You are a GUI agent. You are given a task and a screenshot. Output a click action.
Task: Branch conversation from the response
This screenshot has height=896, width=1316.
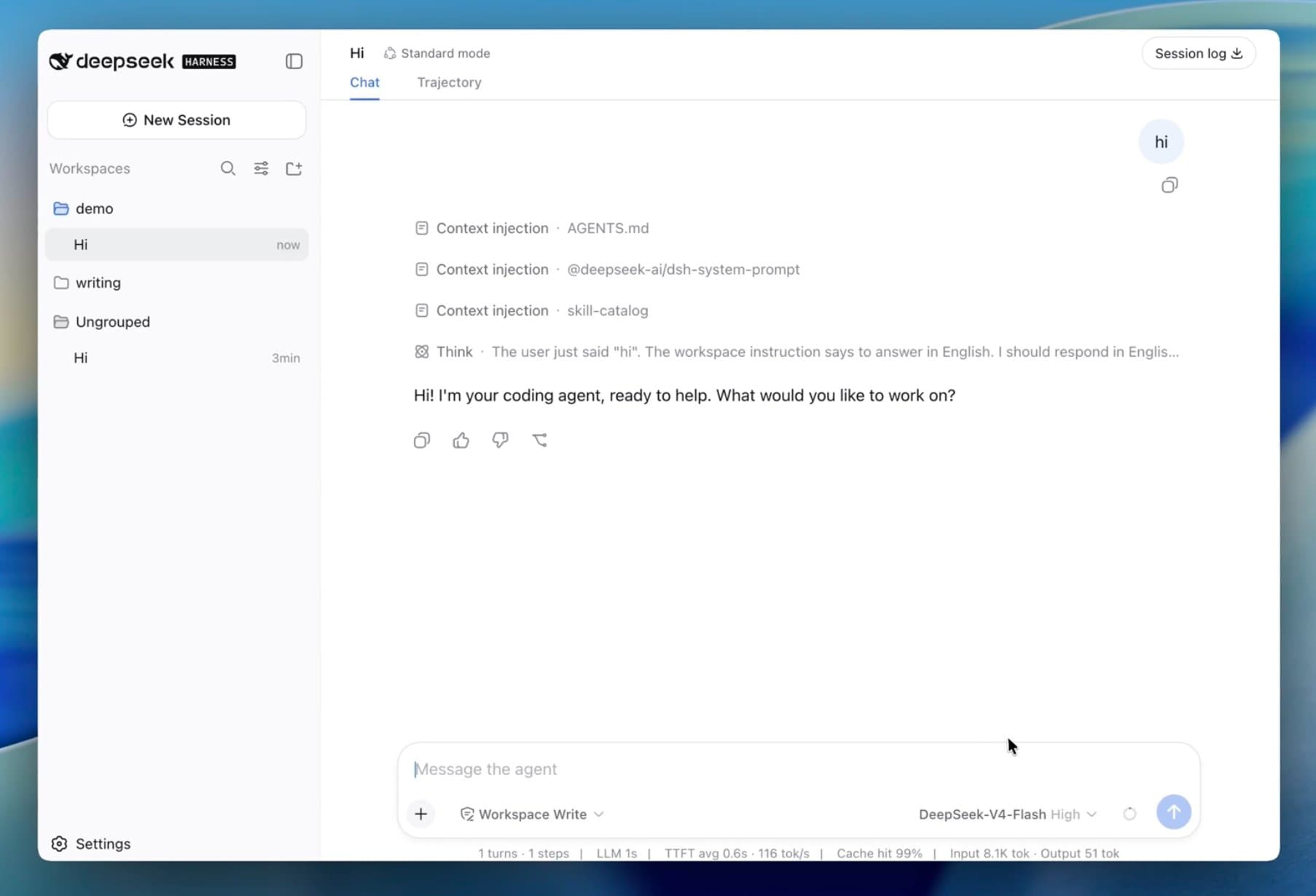540,440
